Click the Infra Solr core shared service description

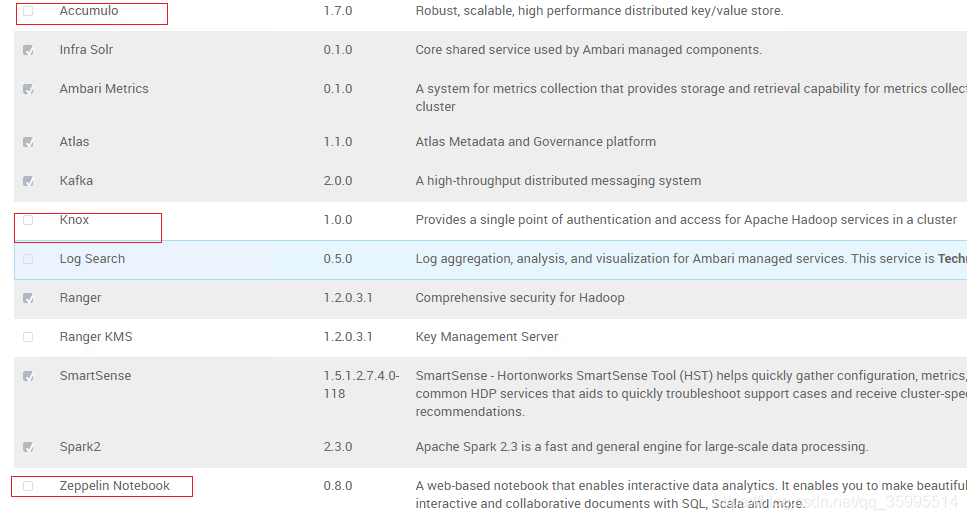point(588,50)
